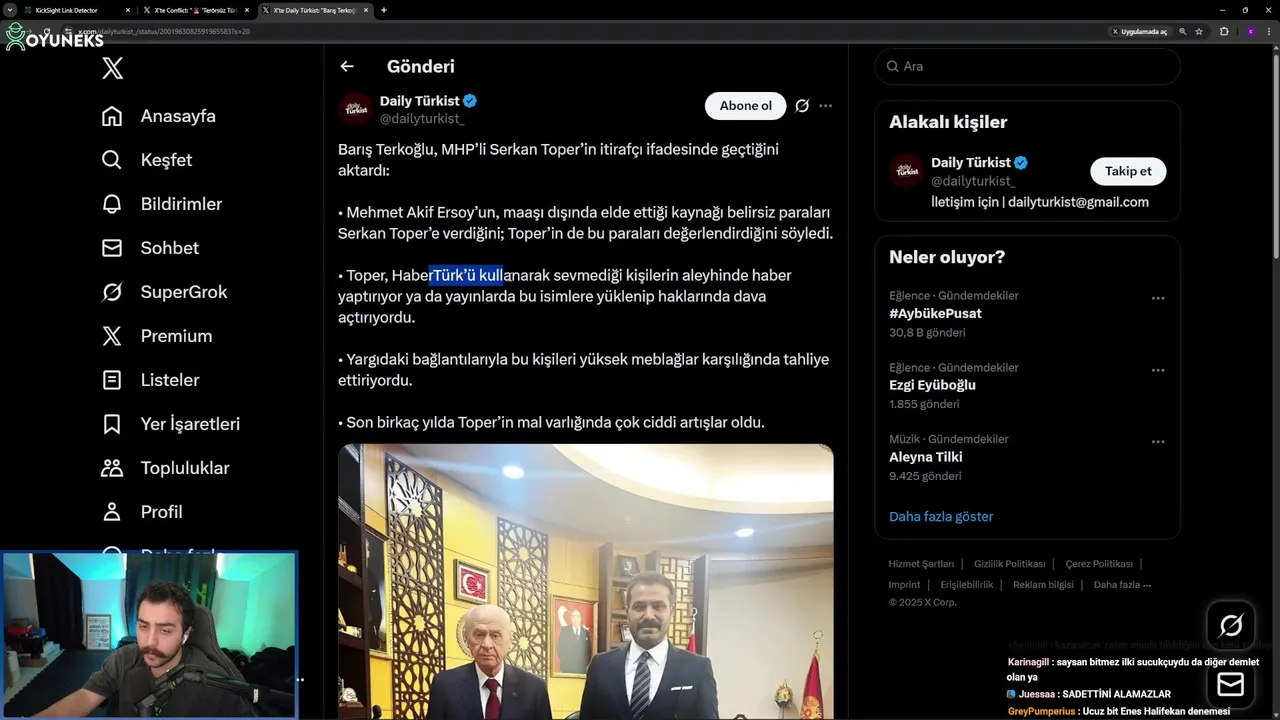Open new browser tab with plus
1280x720 pixels.
tap(384, 10)
